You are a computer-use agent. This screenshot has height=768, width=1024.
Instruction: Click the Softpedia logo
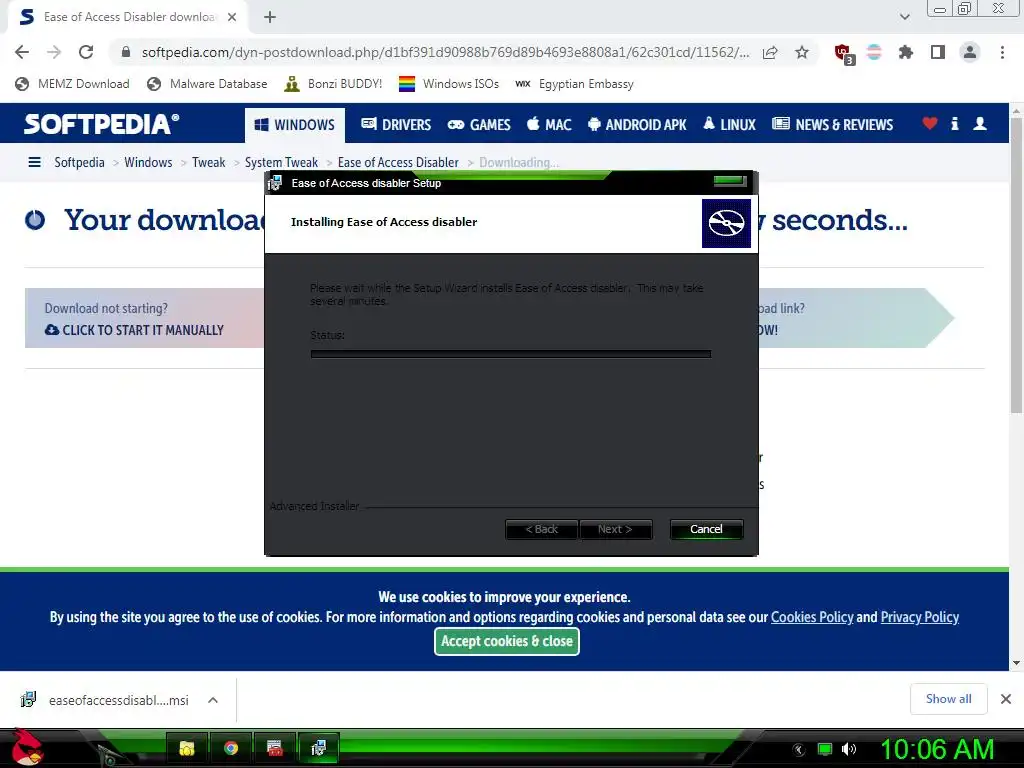click(101, 124)
